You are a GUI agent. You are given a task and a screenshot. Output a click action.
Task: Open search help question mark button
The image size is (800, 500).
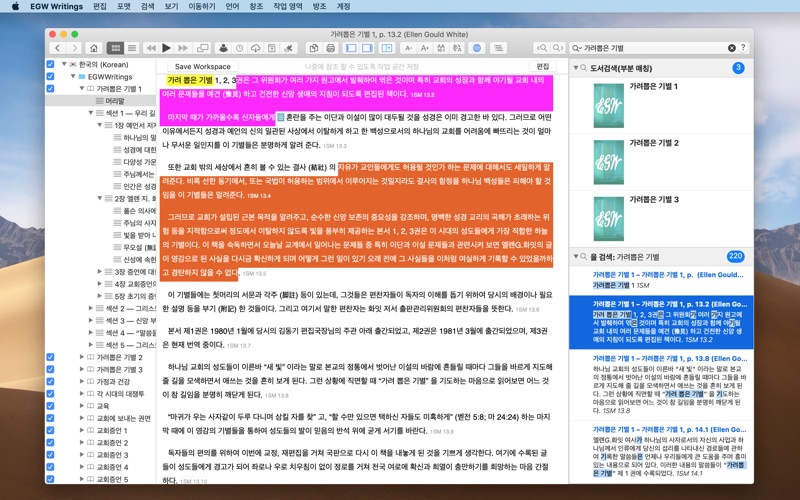pyautogui.click(x=743, y=47)
